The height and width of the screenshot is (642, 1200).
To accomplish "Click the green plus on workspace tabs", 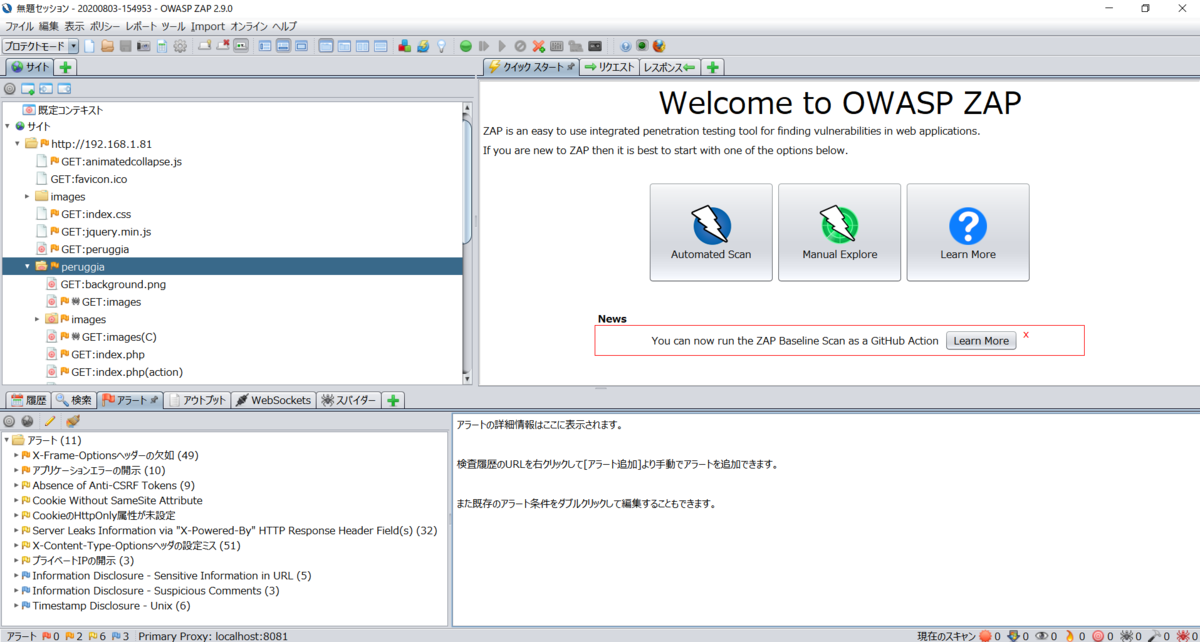I will pos(712,67).
